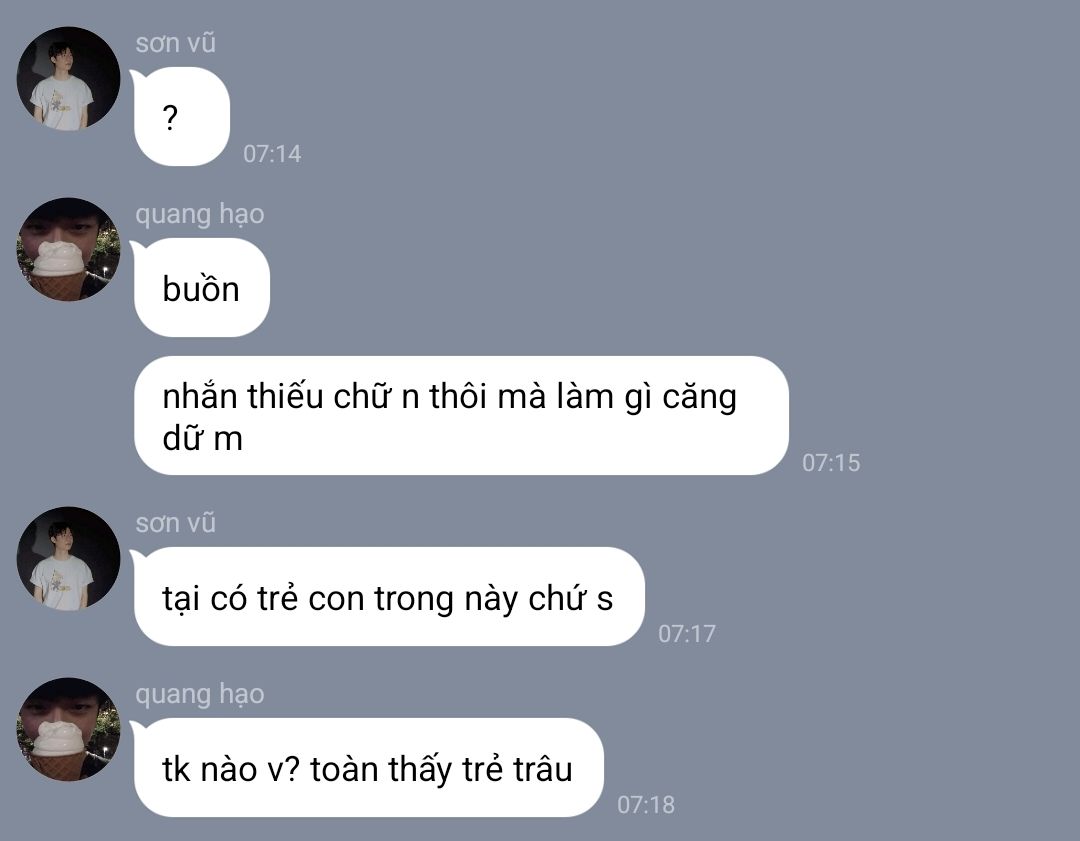Click name sơn vũ above "tại có trẻ con"
Viewport: 1080px width, 841px height.
coord(176,523)
